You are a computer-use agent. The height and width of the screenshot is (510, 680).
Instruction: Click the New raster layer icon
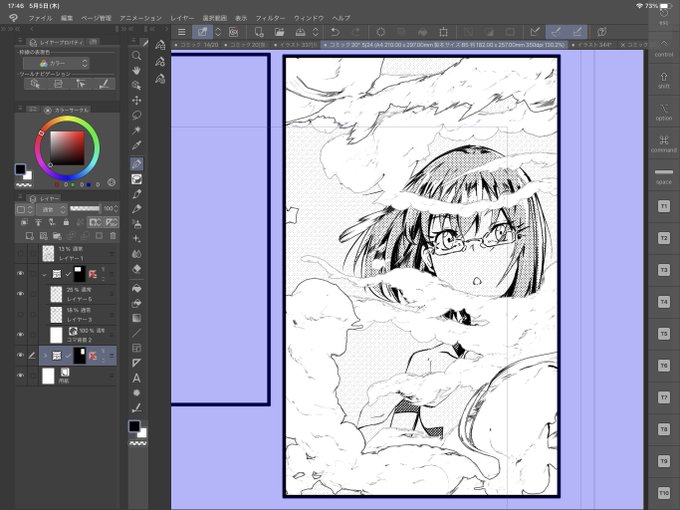[x=29, y=236]
